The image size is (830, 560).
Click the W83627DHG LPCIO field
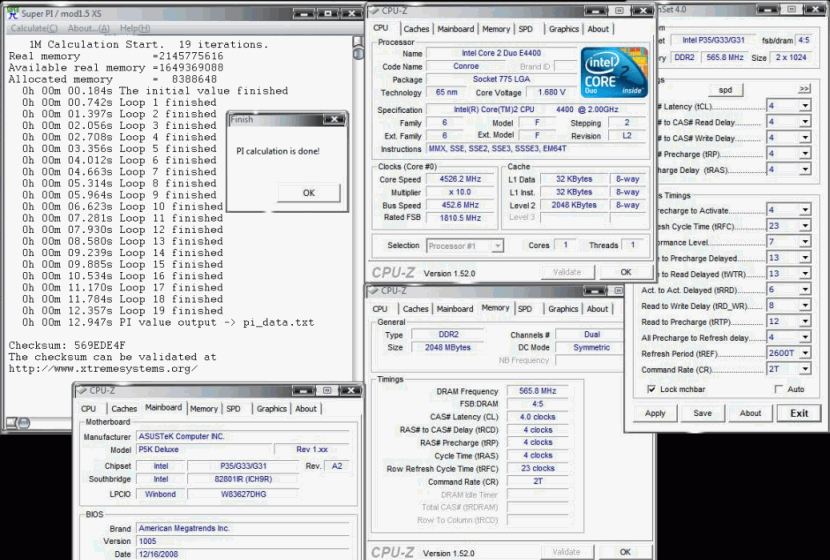(243, 494)
